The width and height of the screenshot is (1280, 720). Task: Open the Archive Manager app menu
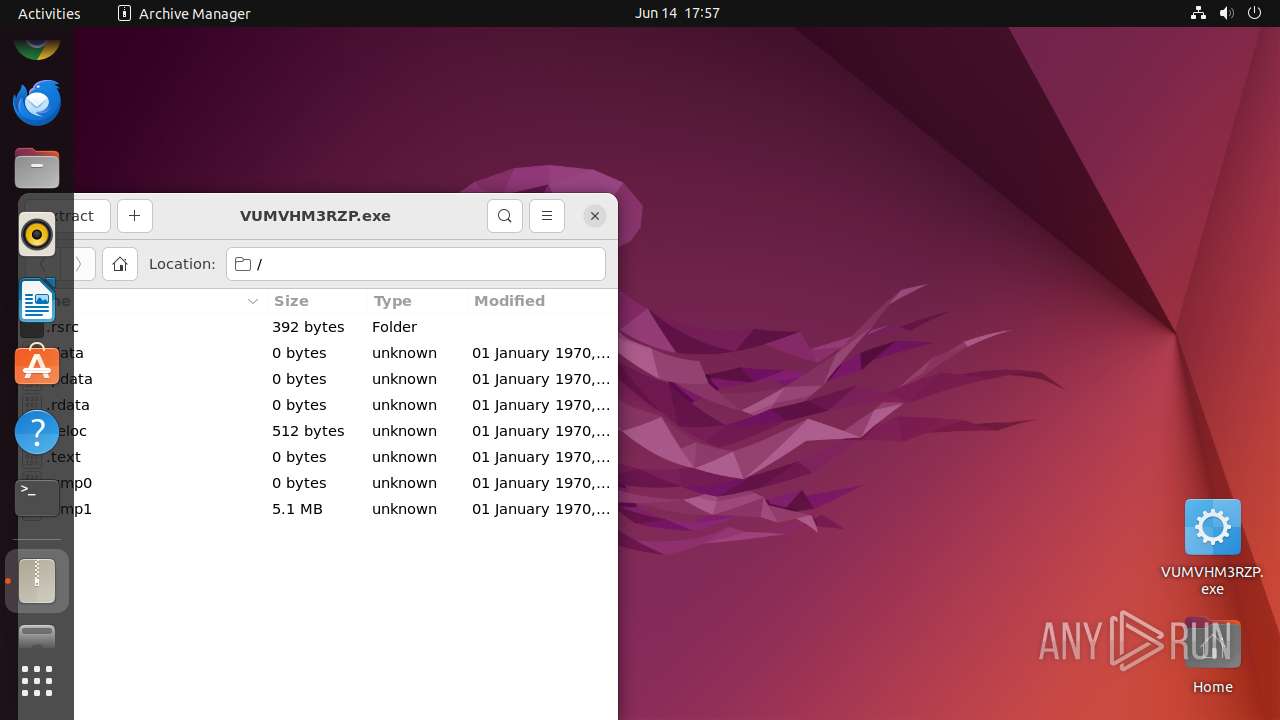(184, 13)
